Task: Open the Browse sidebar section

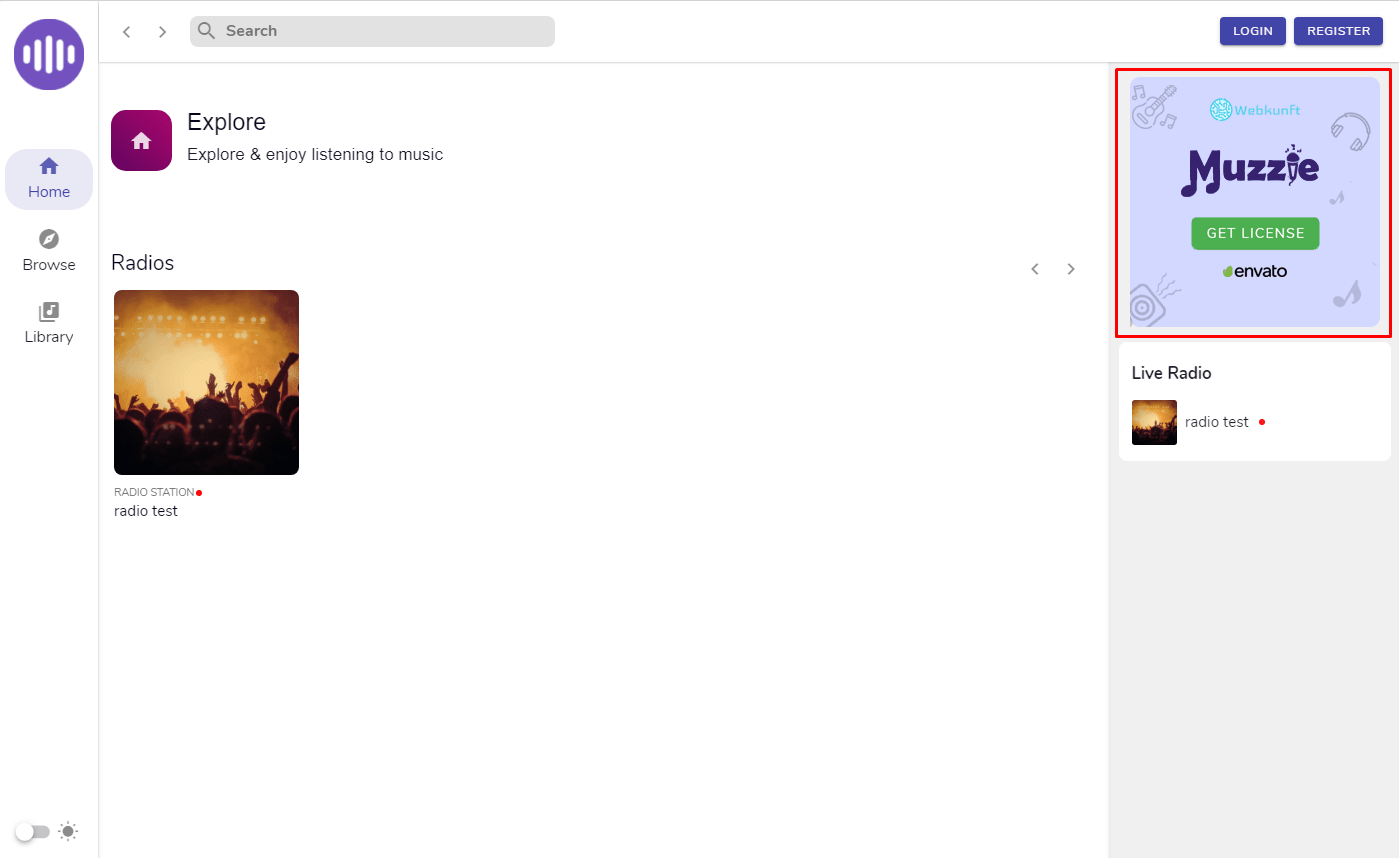Action: [49, 251]
